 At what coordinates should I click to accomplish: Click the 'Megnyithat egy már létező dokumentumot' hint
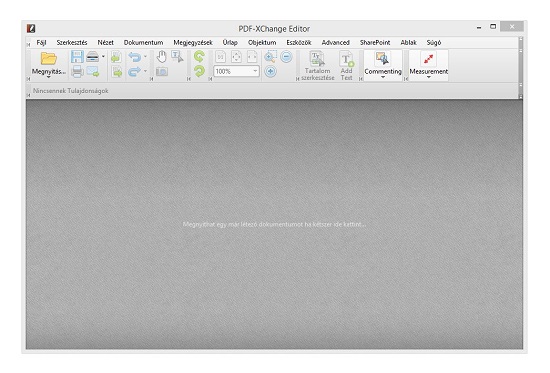point(274,224)
